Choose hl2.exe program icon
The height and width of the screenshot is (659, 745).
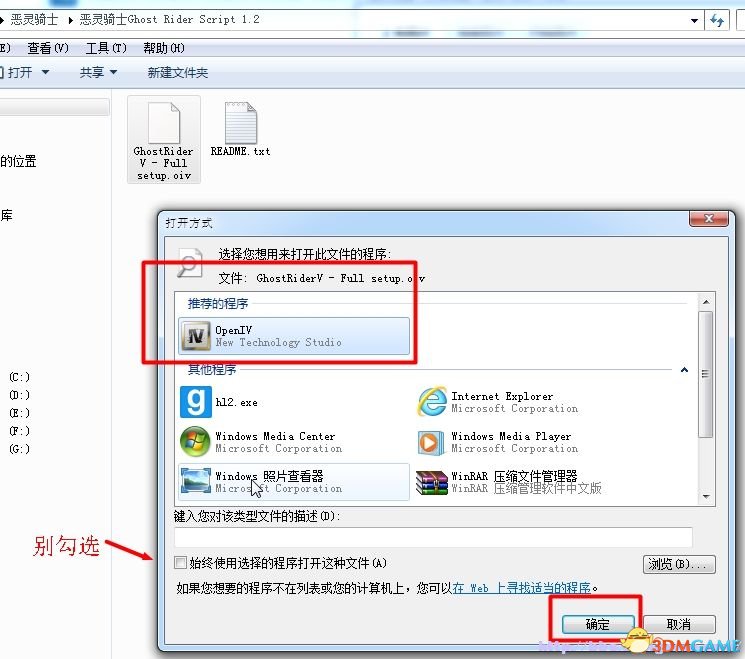click(195, 402)
